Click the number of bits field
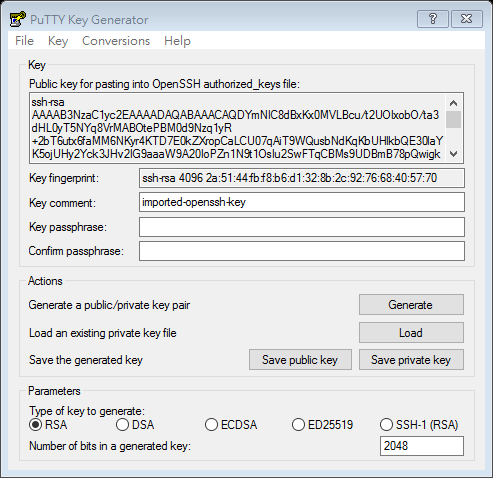Image resolution: width=493 pixels, height=478 pixels. 422,446
